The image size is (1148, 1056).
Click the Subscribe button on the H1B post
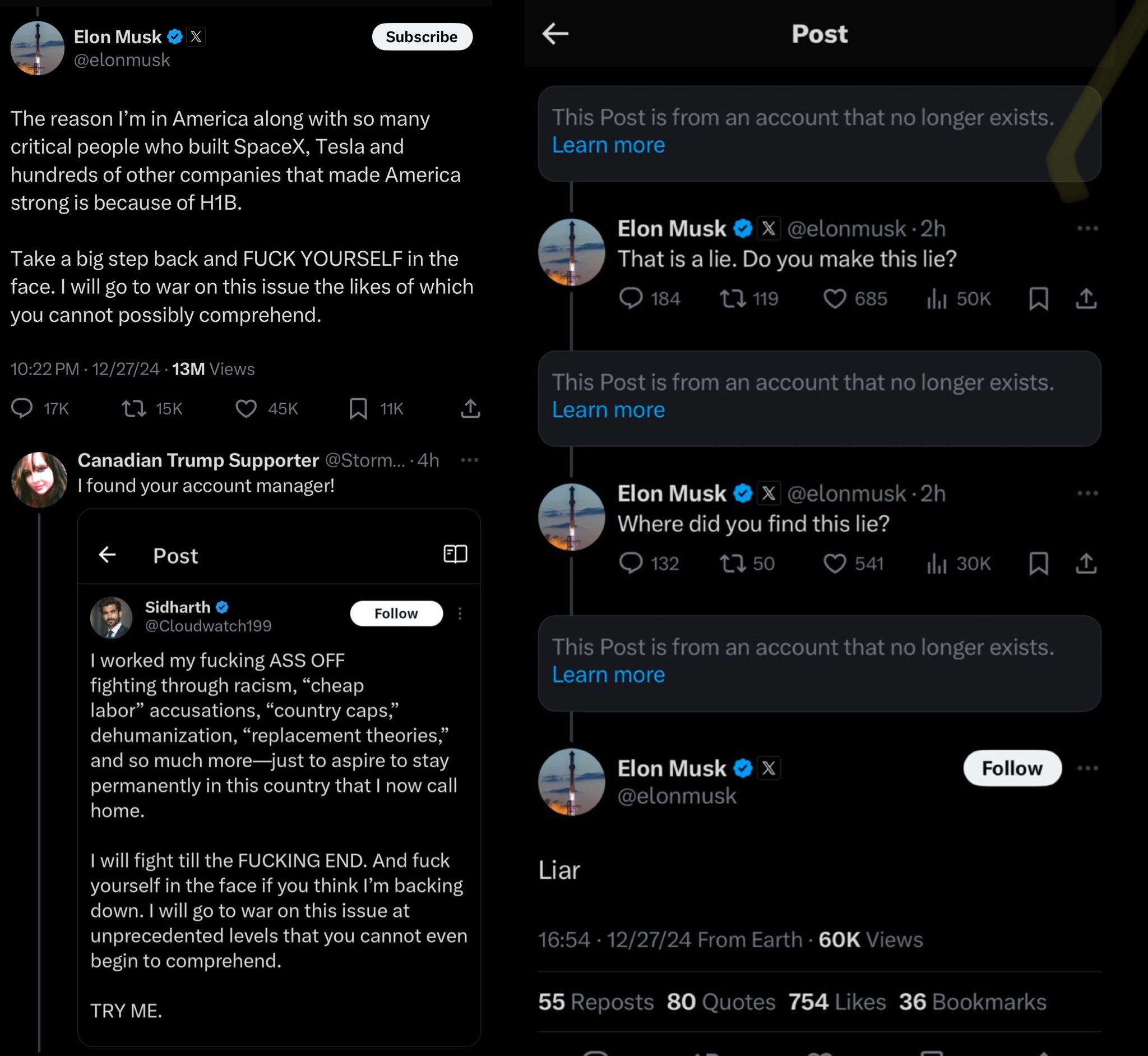(422, 36)
